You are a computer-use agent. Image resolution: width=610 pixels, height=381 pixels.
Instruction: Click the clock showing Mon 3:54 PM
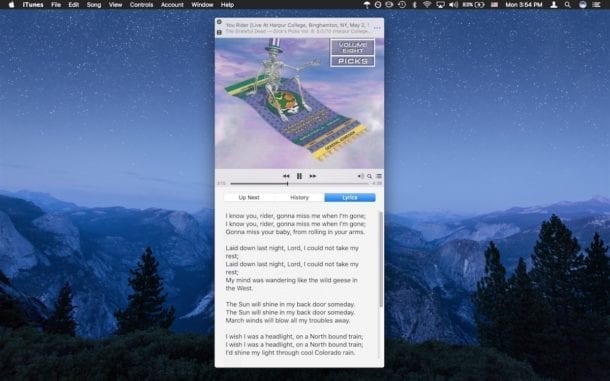[524, 5]
